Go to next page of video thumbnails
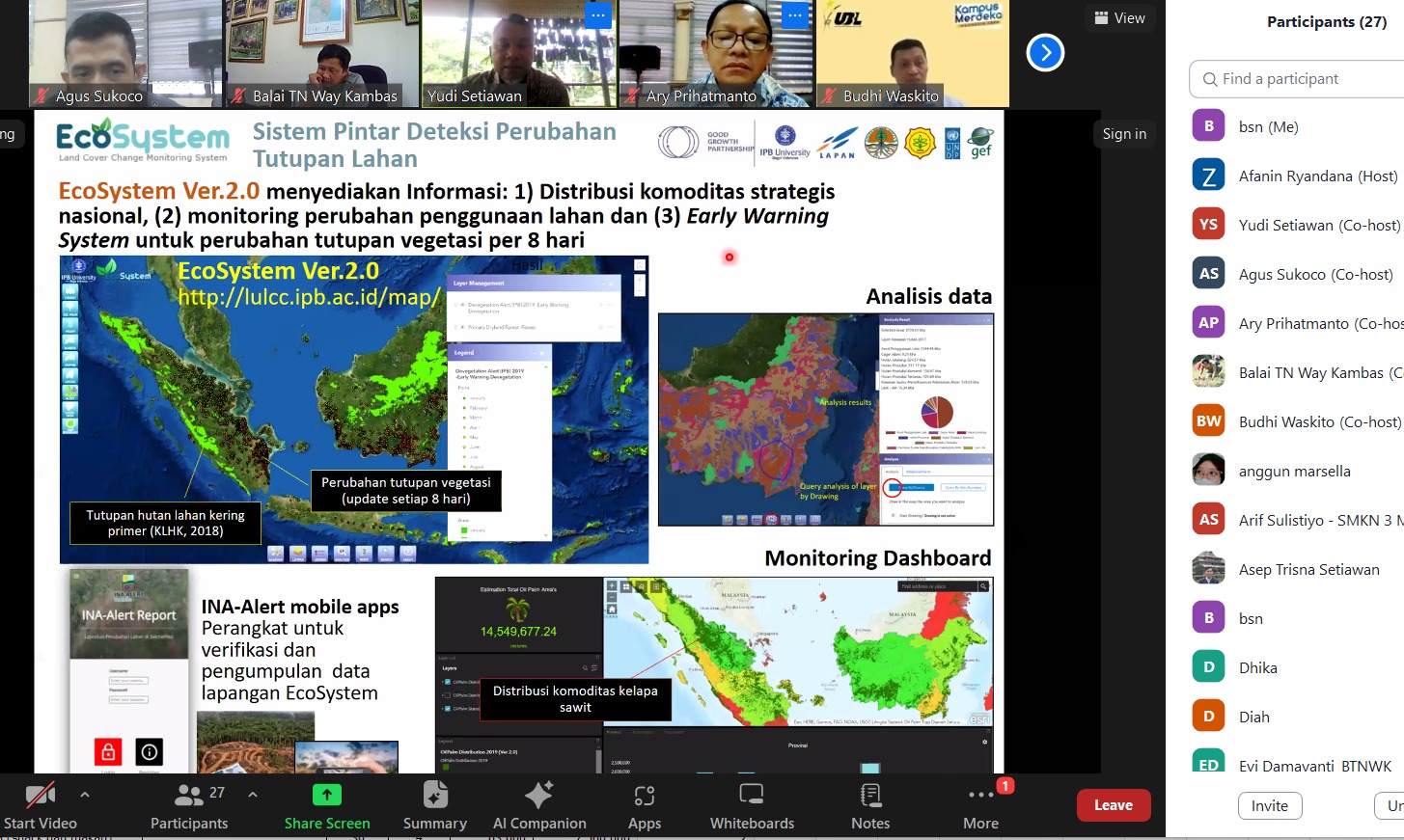Screen dimensions: 1404x840 tap(1045, 52)
